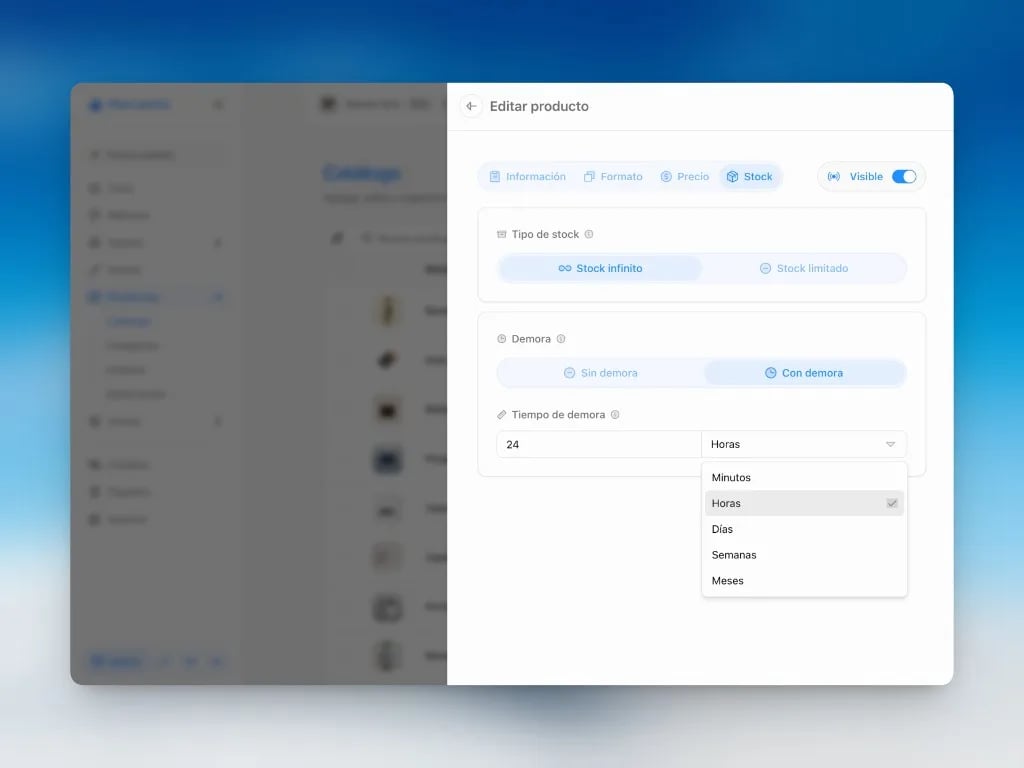
Task: Click the blurred Catálogo heading in background
Action: pos(362,174)
